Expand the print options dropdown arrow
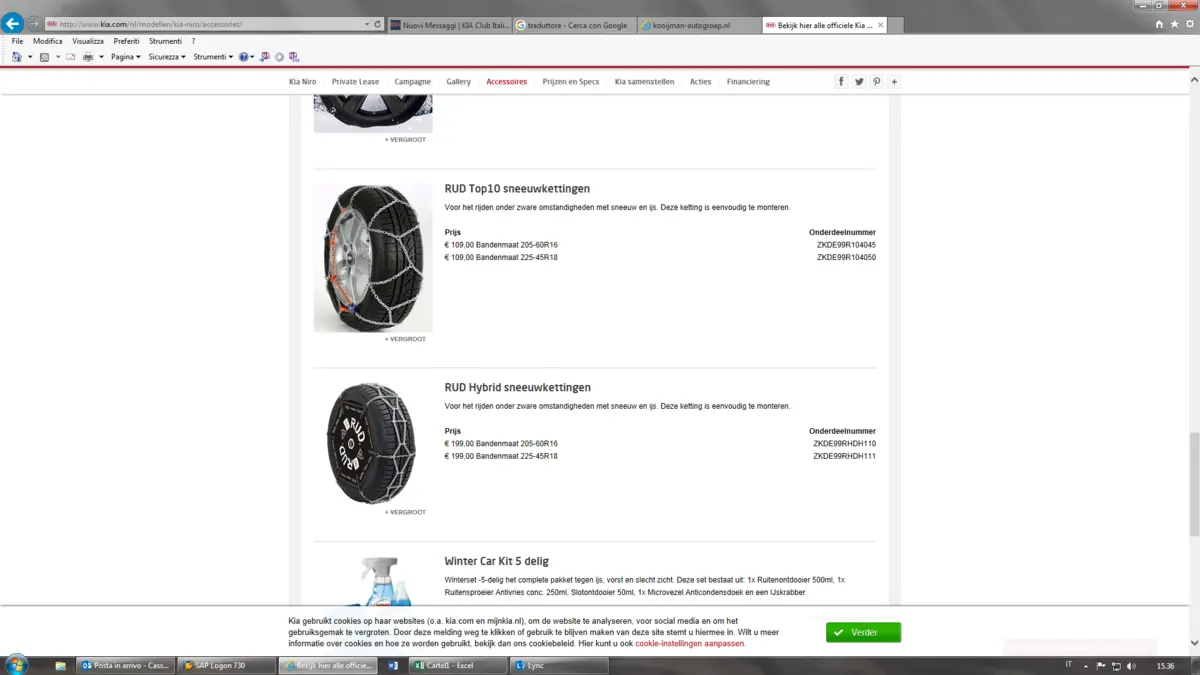Viewport: 1200px width, 675px height. (x=101, y=57)
